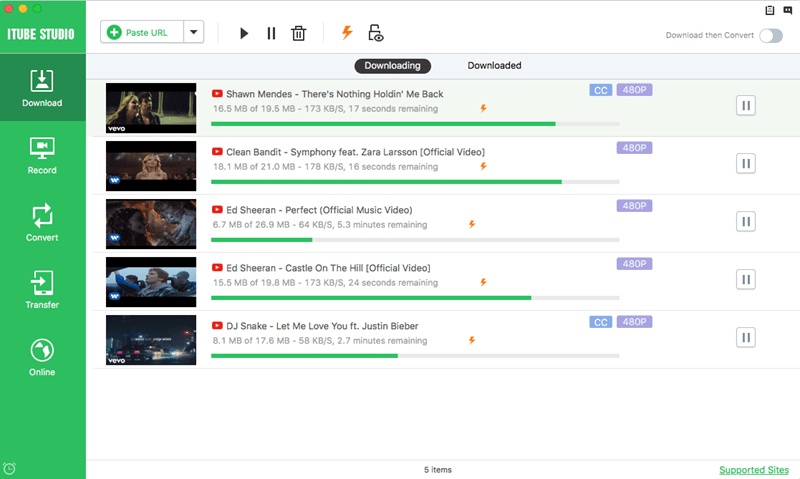This screenshot has height=479, width=800.
Task: Open the Convert section in sidebar
Action: coord(42,223)
